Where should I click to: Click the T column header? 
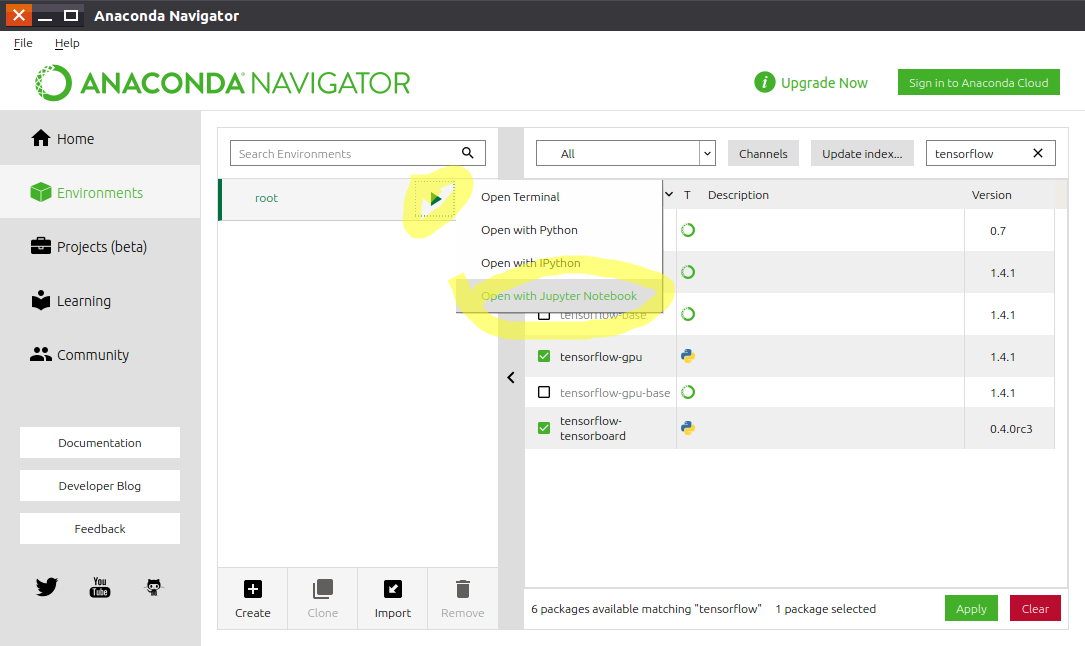pyautogui.click(x=687, y=195)
